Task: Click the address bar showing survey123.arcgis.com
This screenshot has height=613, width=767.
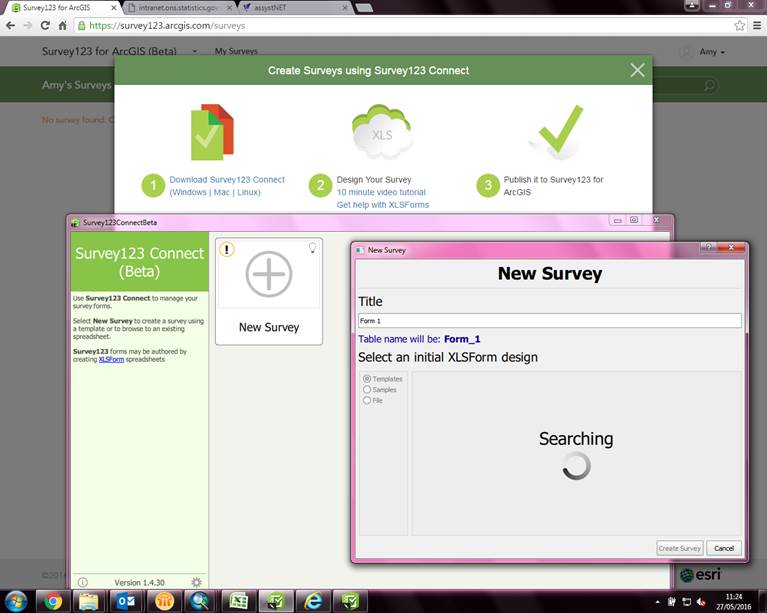Action: point(403,25)
